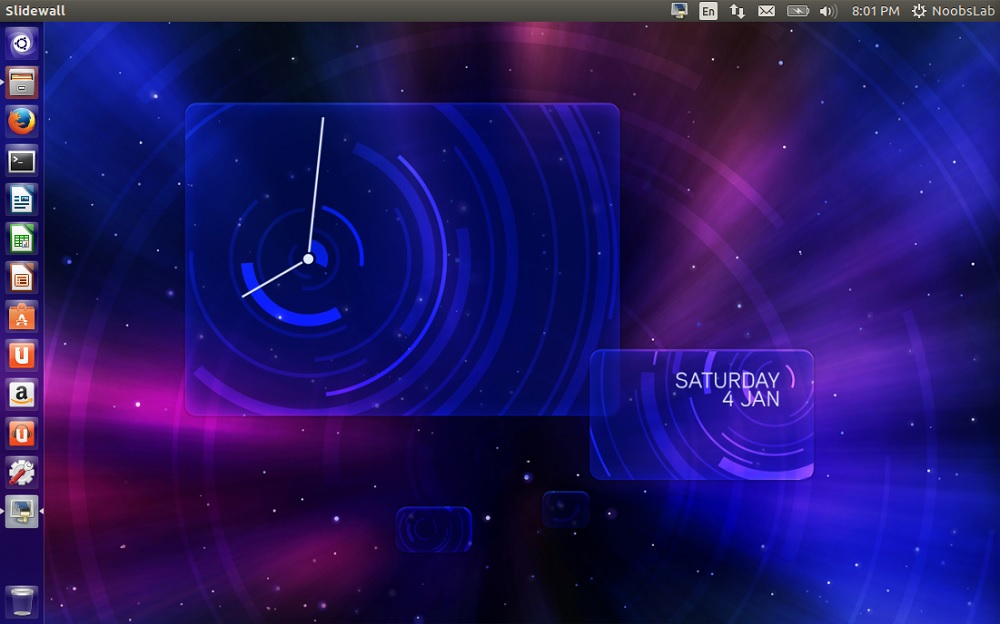This screenshot has width=1000, height=624.
Task: Launch LibreOffice Impress
Action: [22, 277]
